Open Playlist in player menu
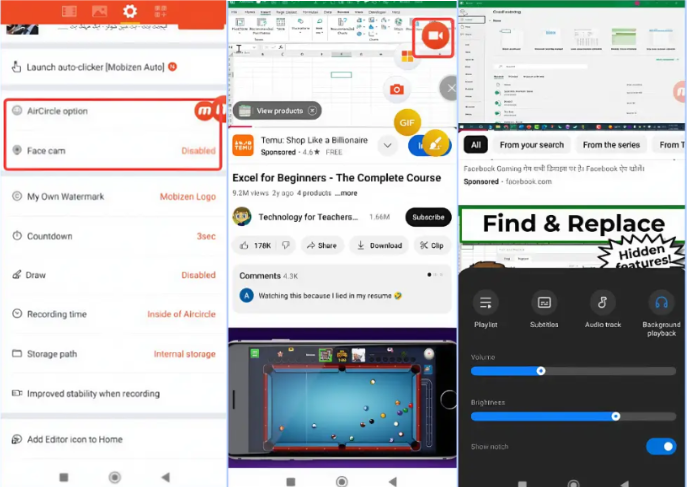The height and width of the screenshot is (487, 687). [485, 309]
